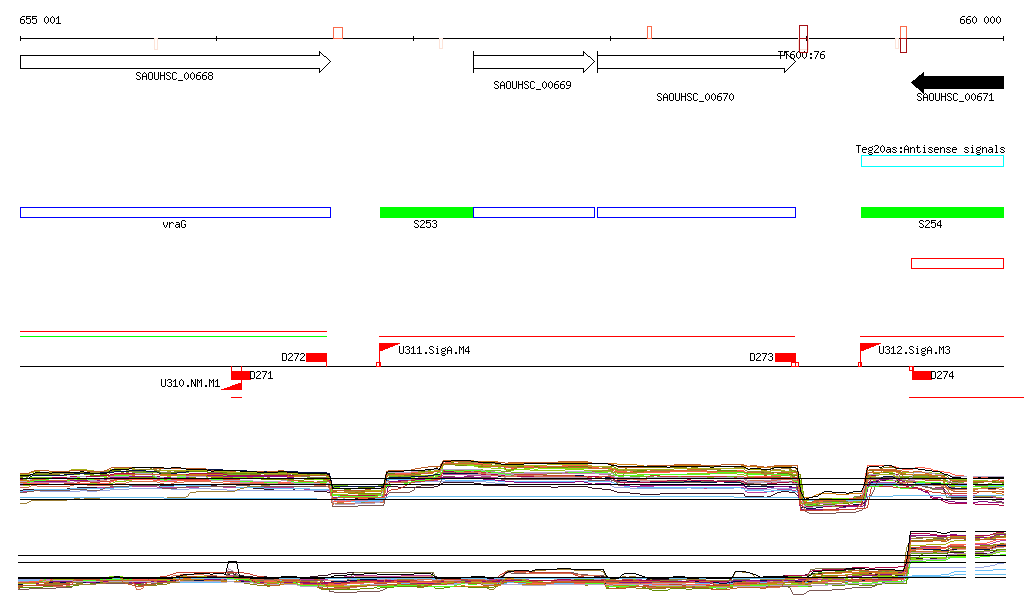Click the SAOUHSC_00668 label text
The height and width of the screenshot is (611, 1024).
[x=174, y=76]
